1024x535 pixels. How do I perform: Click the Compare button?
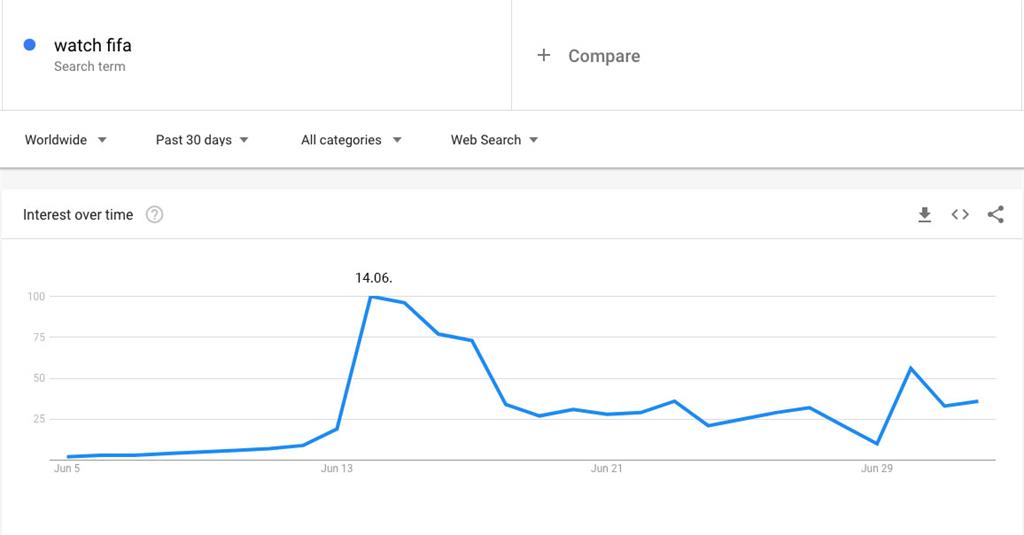click(x=604, y=56)
